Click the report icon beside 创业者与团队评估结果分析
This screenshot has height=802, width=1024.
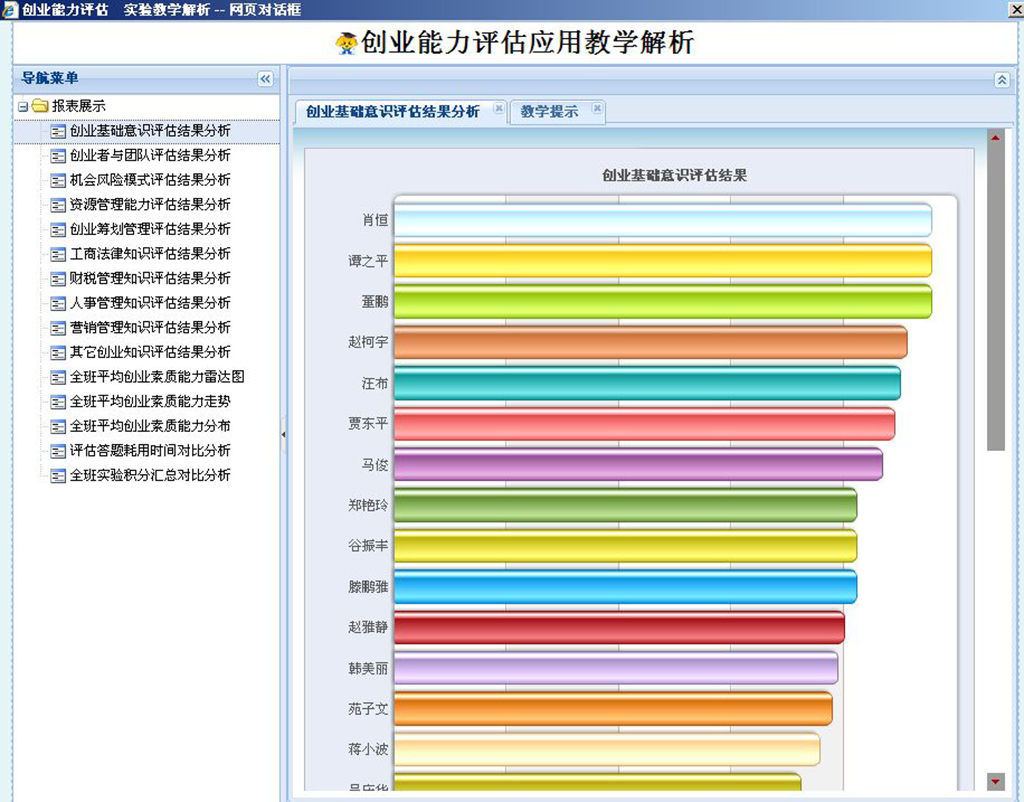click(x=58, y=156)
